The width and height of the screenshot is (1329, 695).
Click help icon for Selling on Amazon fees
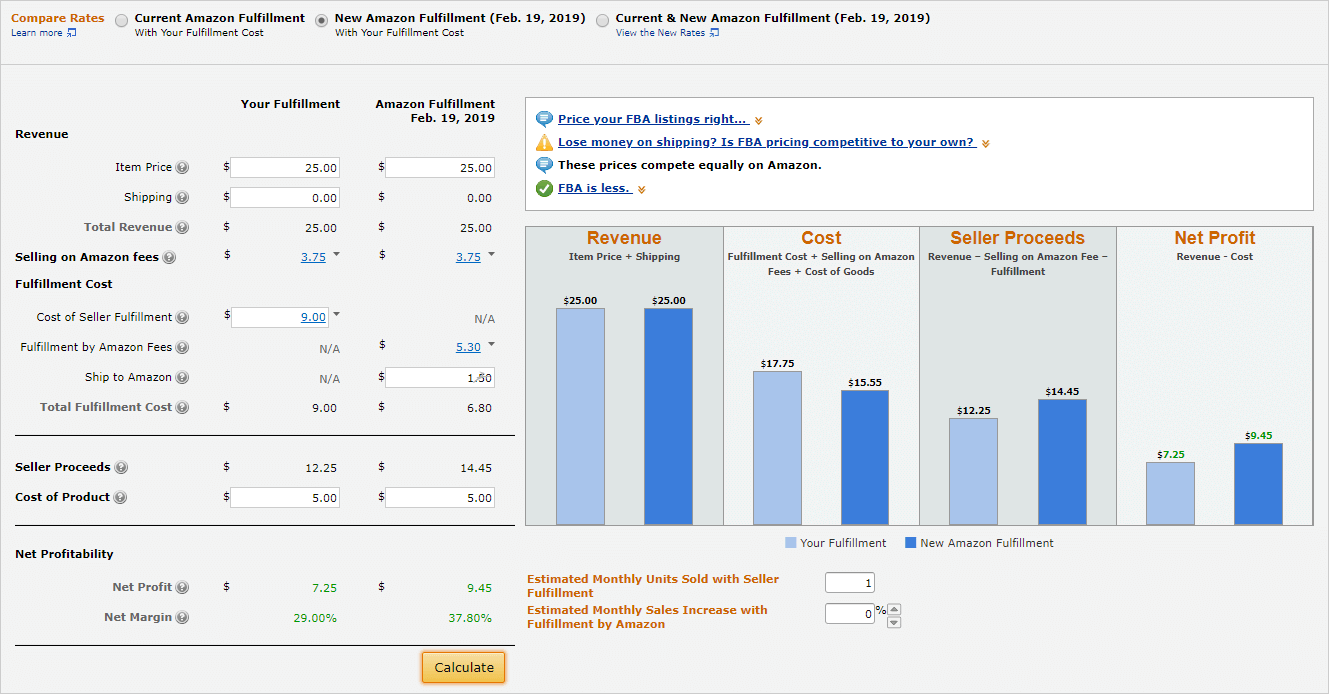(x=169, y=258)
